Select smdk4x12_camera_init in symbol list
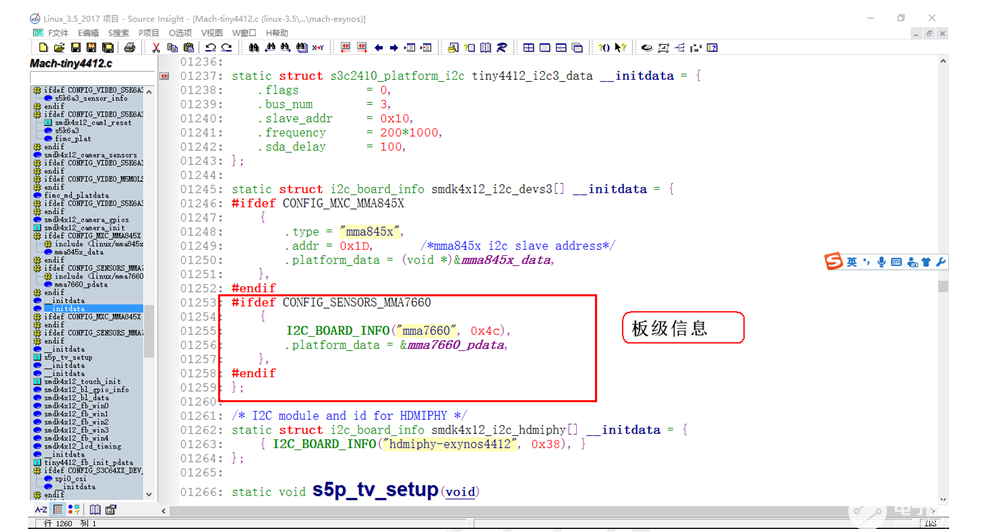Screen dimensions: 988x532 tap(84, 228)
